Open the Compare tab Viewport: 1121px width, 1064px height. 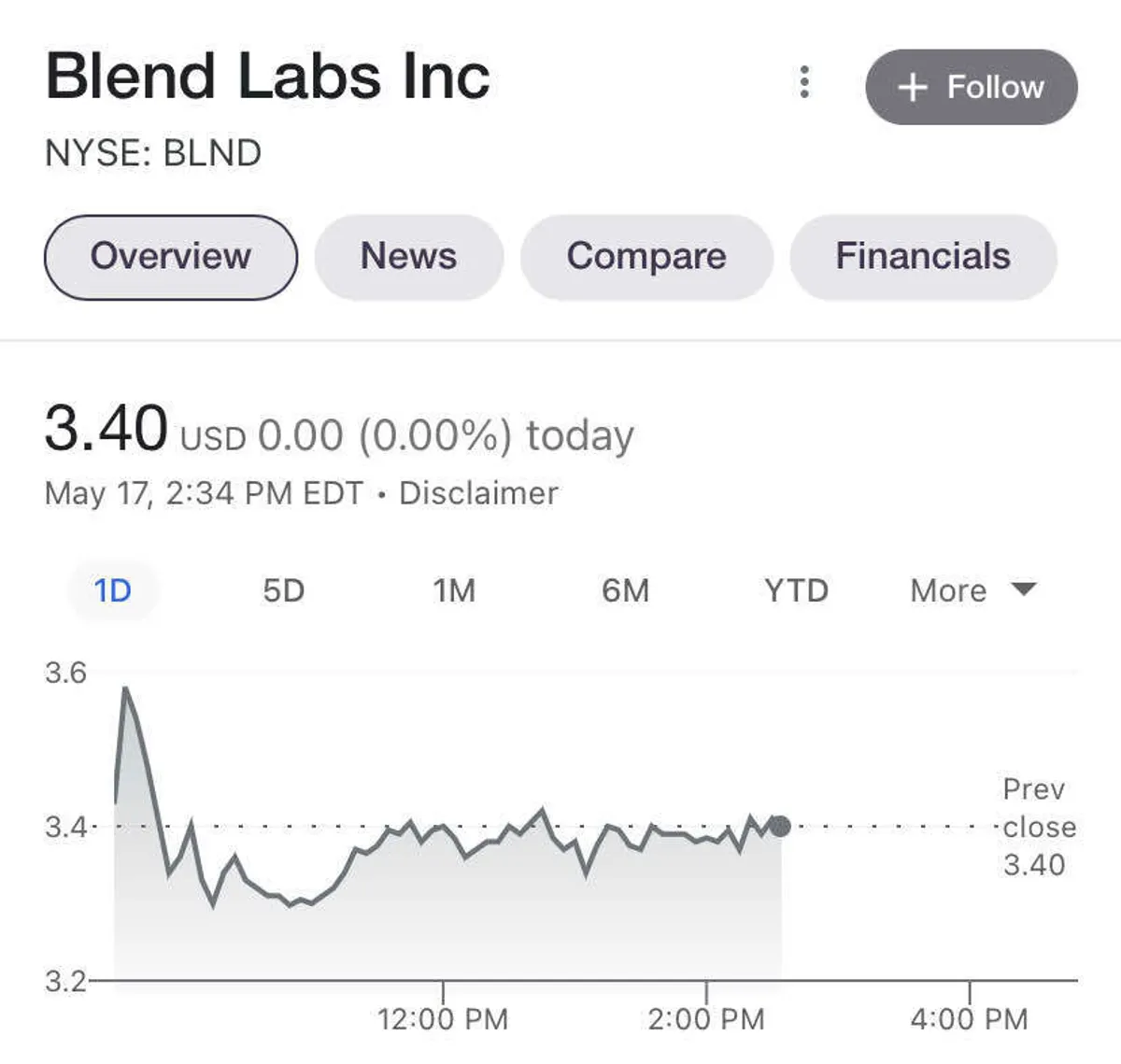(x=646, y=257)
